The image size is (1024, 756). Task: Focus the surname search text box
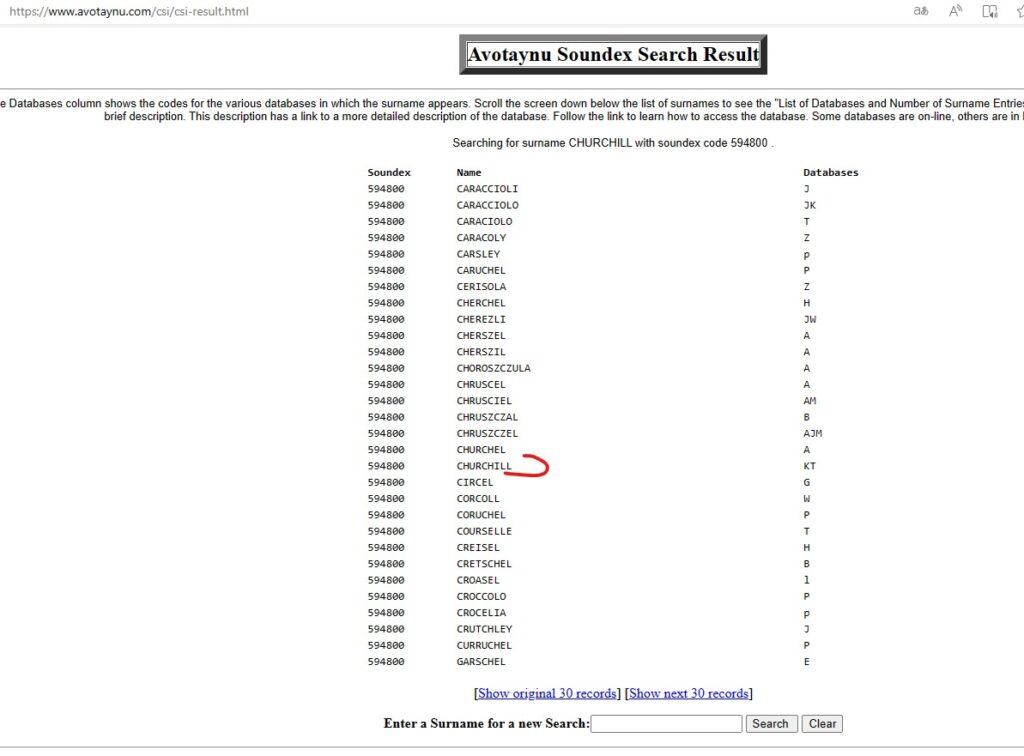click(666, 723)
